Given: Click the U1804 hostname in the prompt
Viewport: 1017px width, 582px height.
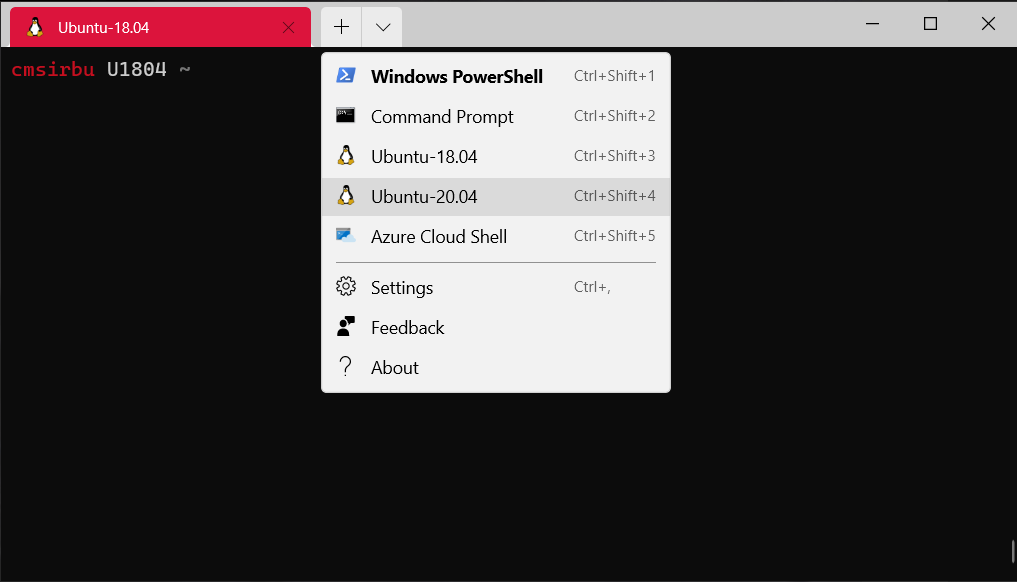Looking at the screenshot, I should (136, 69).
